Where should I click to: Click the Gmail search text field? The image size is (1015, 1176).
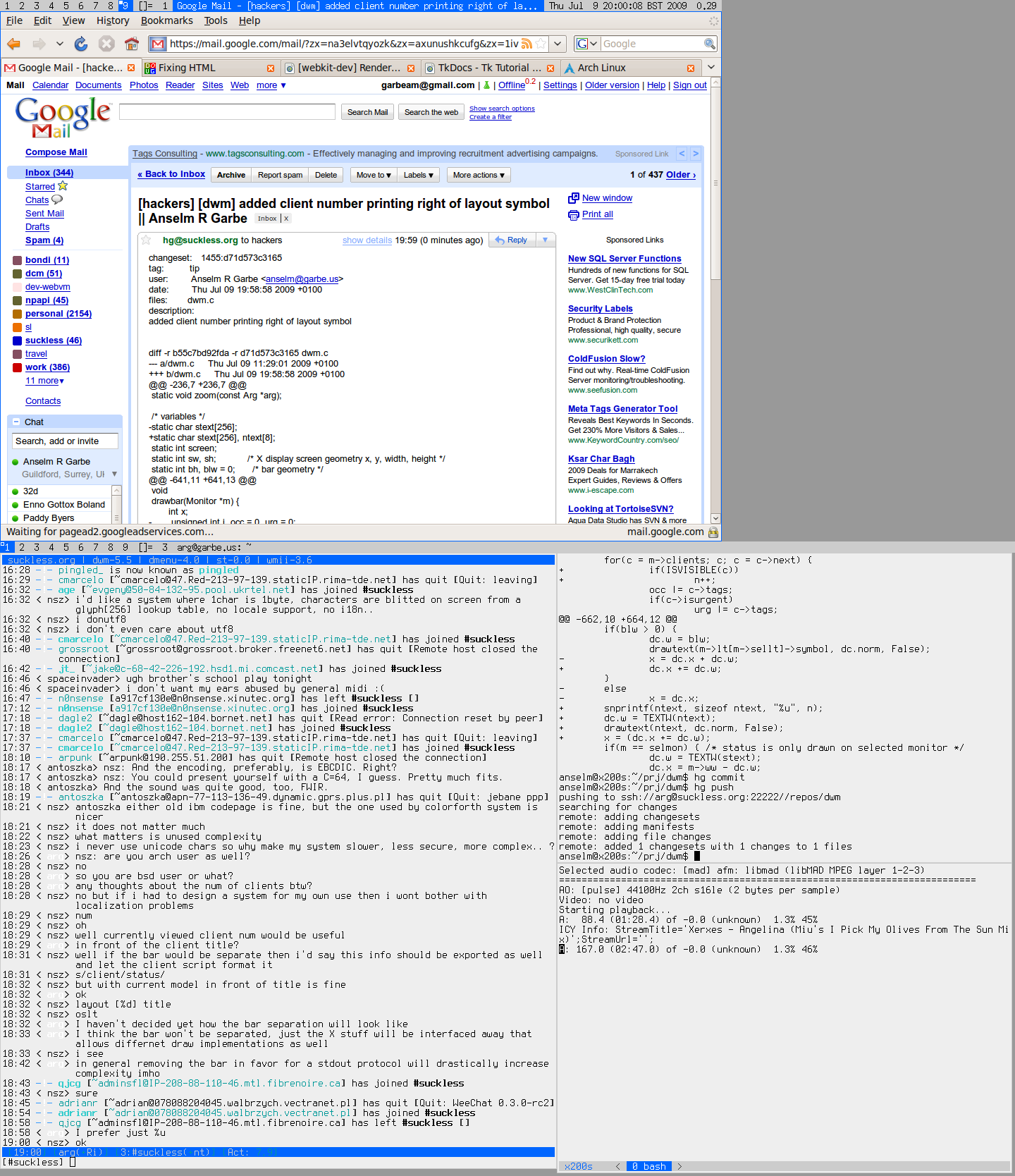pyautogui.click(x=227, y=112)
